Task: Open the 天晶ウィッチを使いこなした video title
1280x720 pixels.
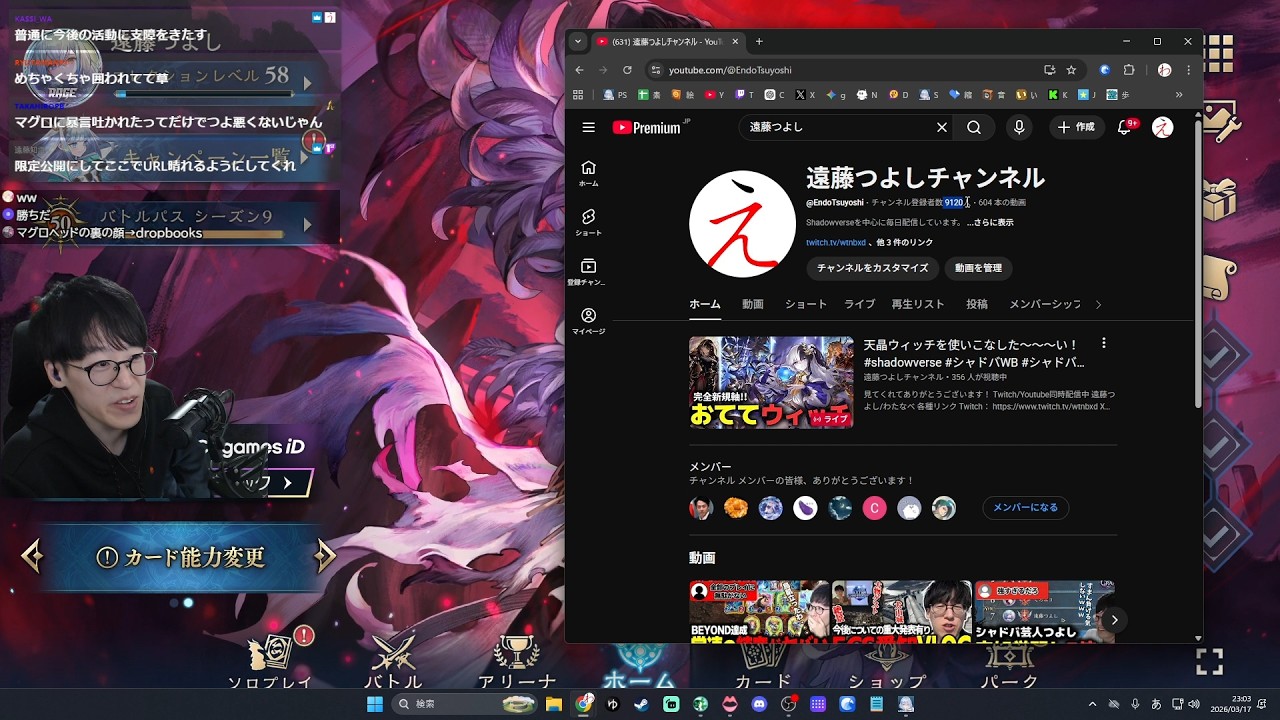Action: [974, 353]
